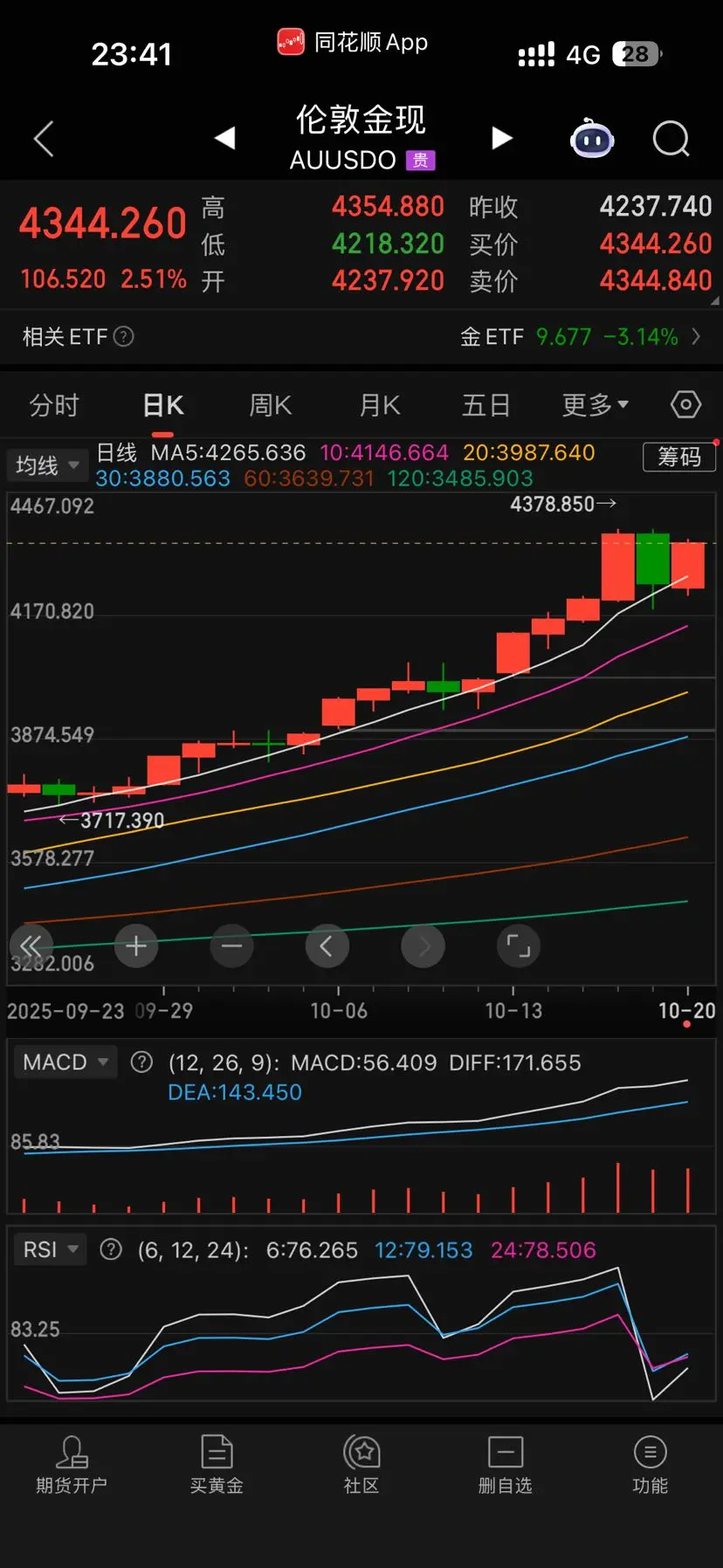Tap the 4378.850 high price marker
The image size is (723, 1568).
coord(563,504)
